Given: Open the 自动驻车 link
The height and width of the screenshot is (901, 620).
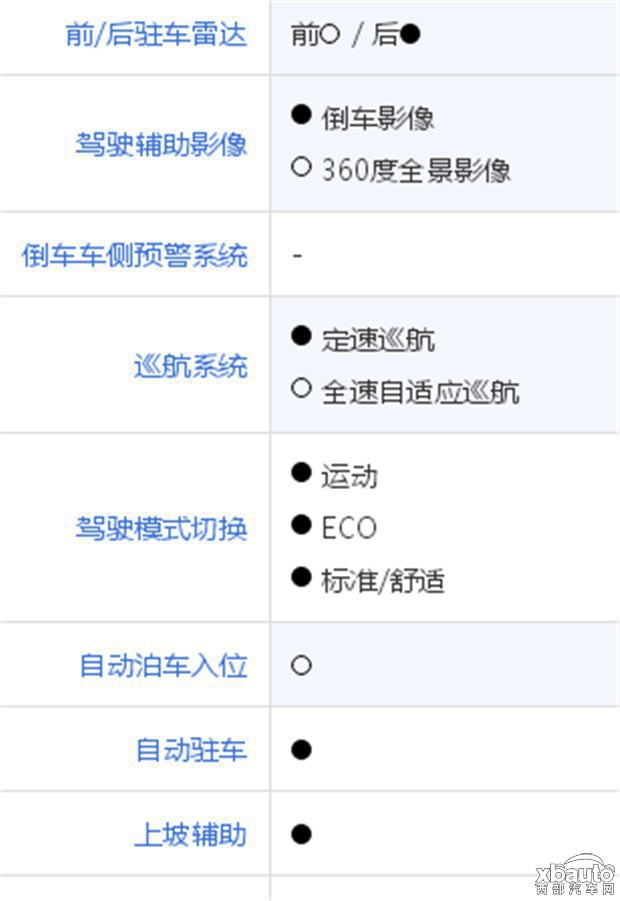Looking at the screenshot, I should pyautogui.click(x=191, y=749).
